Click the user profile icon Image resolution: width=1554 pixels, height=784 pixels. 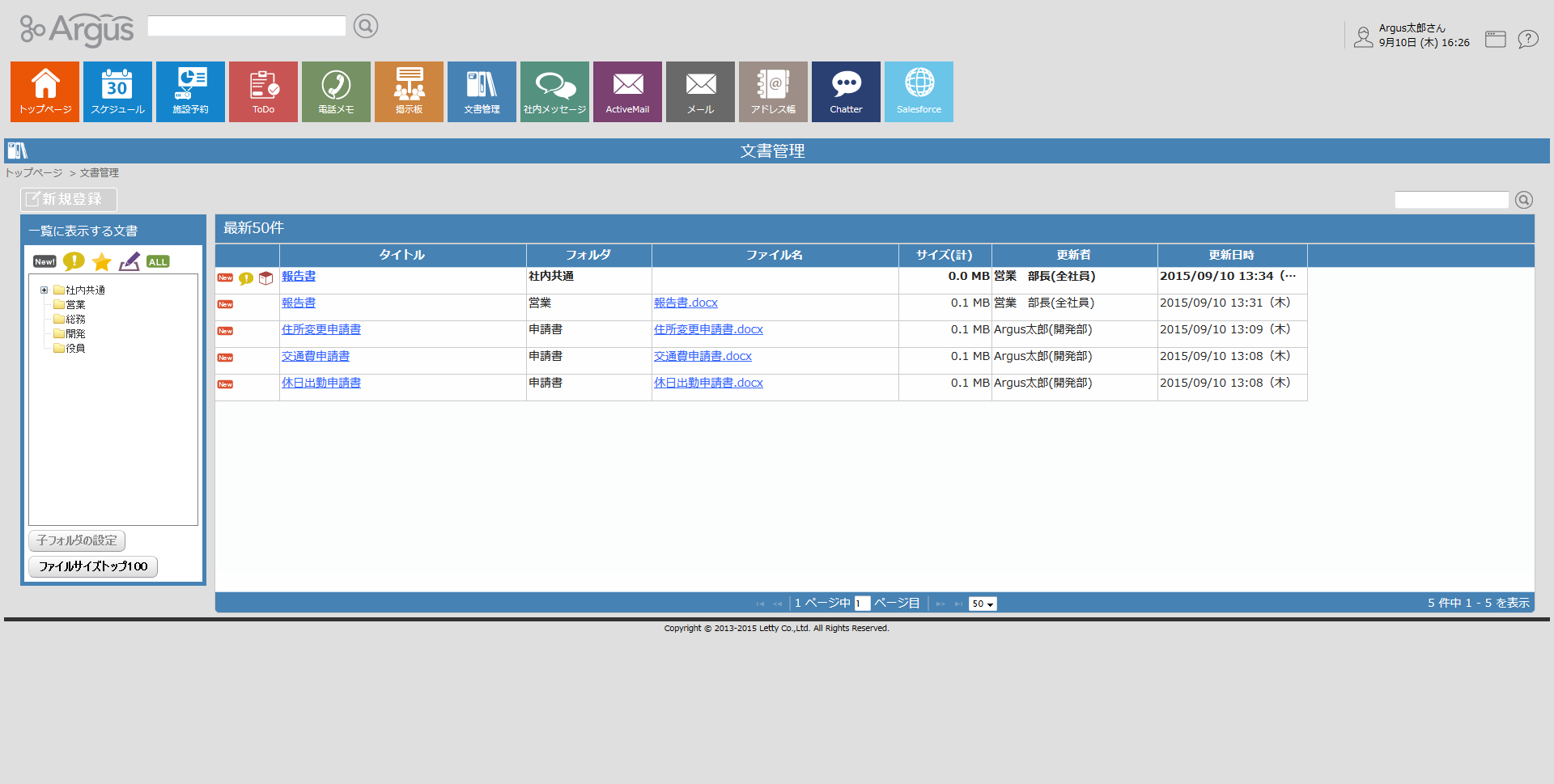pyautogui.click(x=1364, y=37)
